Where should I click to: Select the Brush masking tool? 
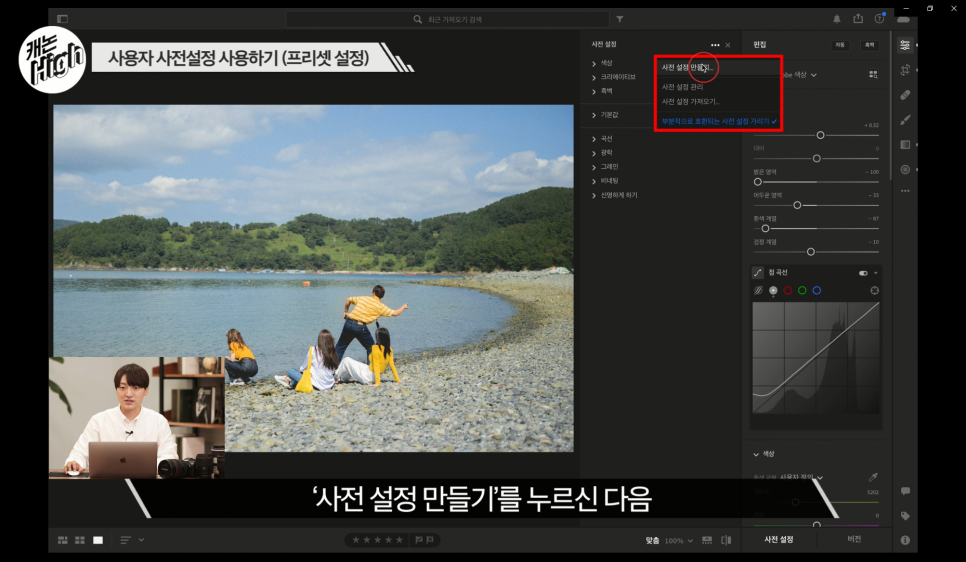[x=904, y=120]
